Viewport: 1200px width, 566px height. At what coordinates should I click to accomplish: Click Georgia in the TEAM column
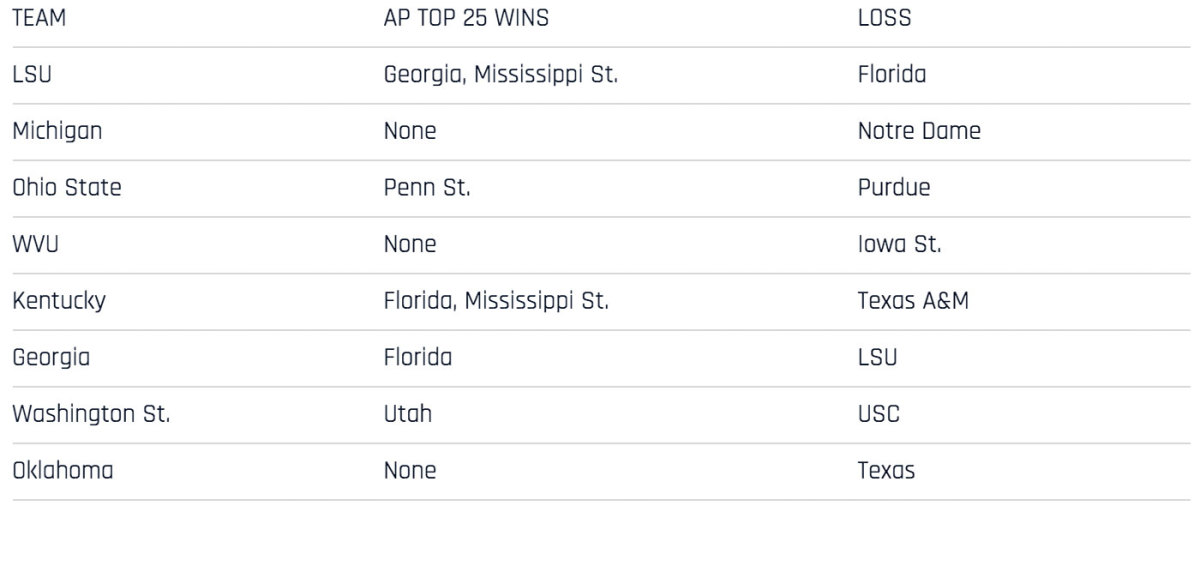(51, 358)
